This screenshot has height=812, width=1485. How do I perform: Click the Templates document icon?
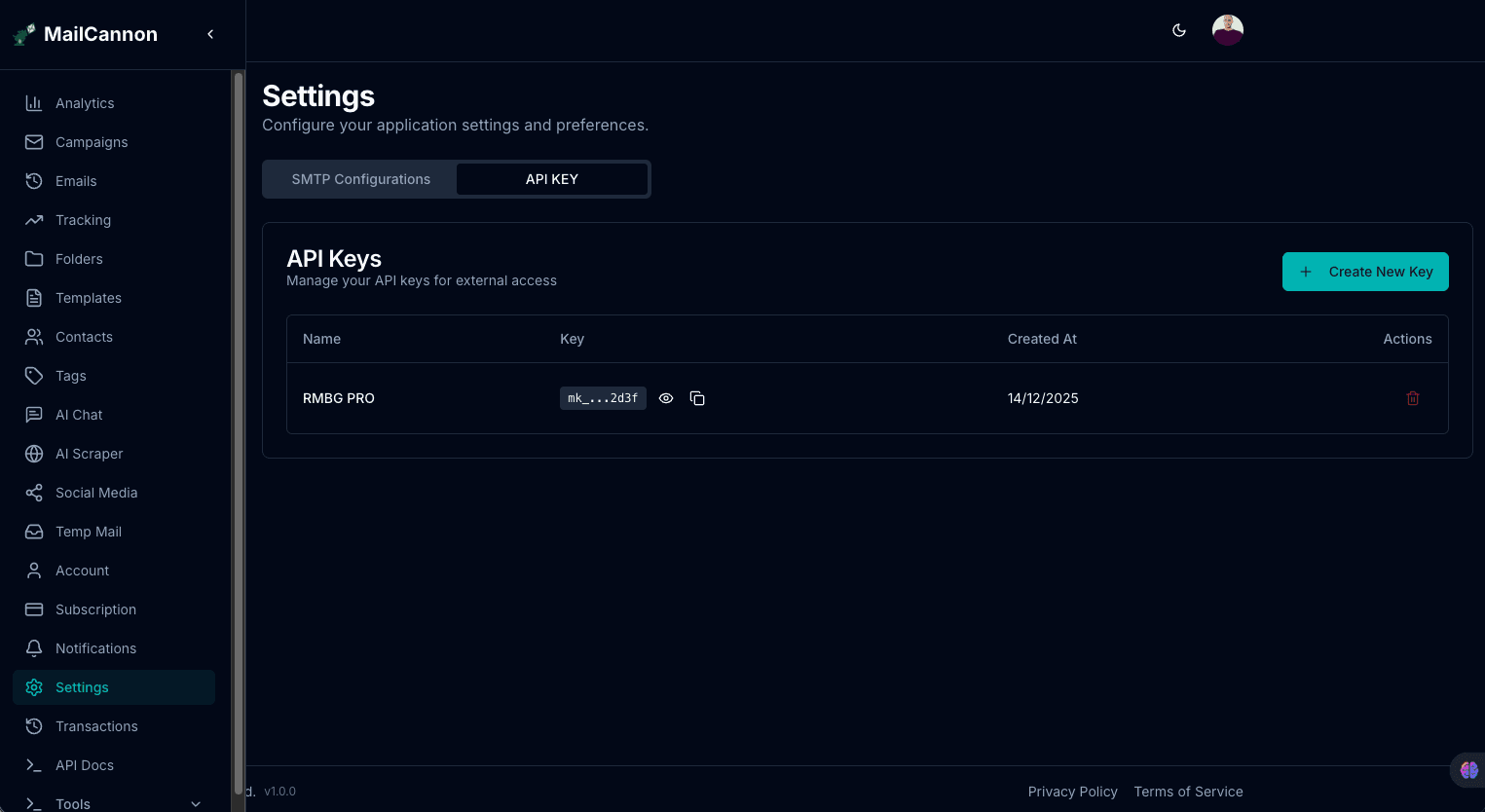tap(34, 298)
